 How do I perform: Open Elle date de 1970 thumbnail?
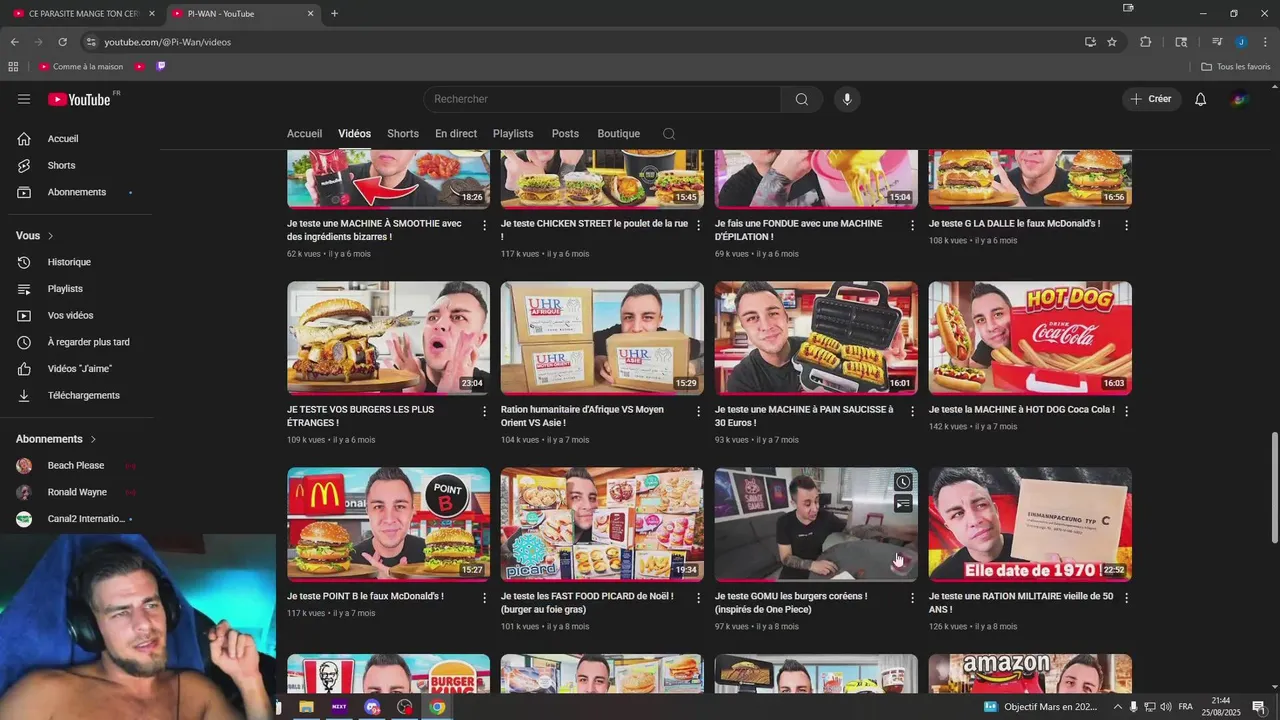point(1030,524)
